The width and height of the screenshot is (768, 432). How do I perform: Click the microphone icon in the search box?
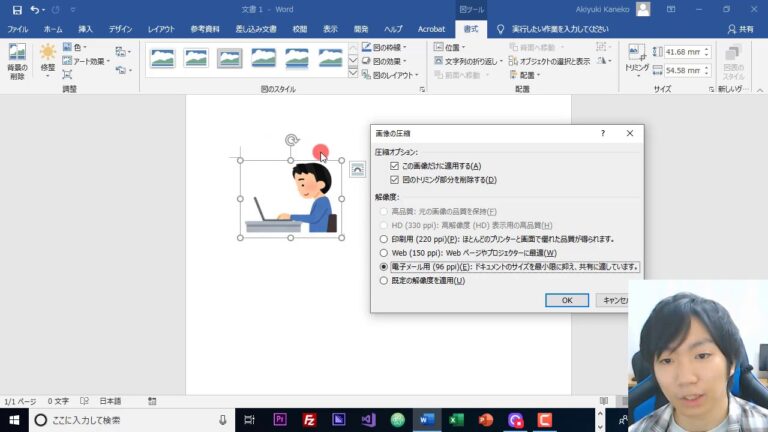(x=223, y=420)
